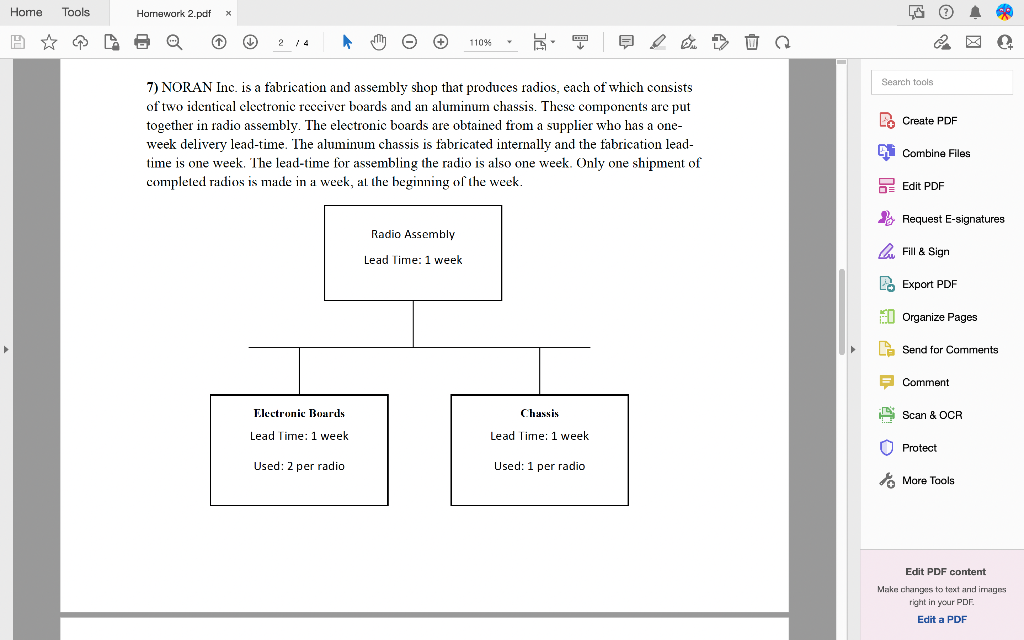This screenshot has height=640, width=1024.
Task: Activate the text selection cursor tool
Action: click(x=346, y=42)
